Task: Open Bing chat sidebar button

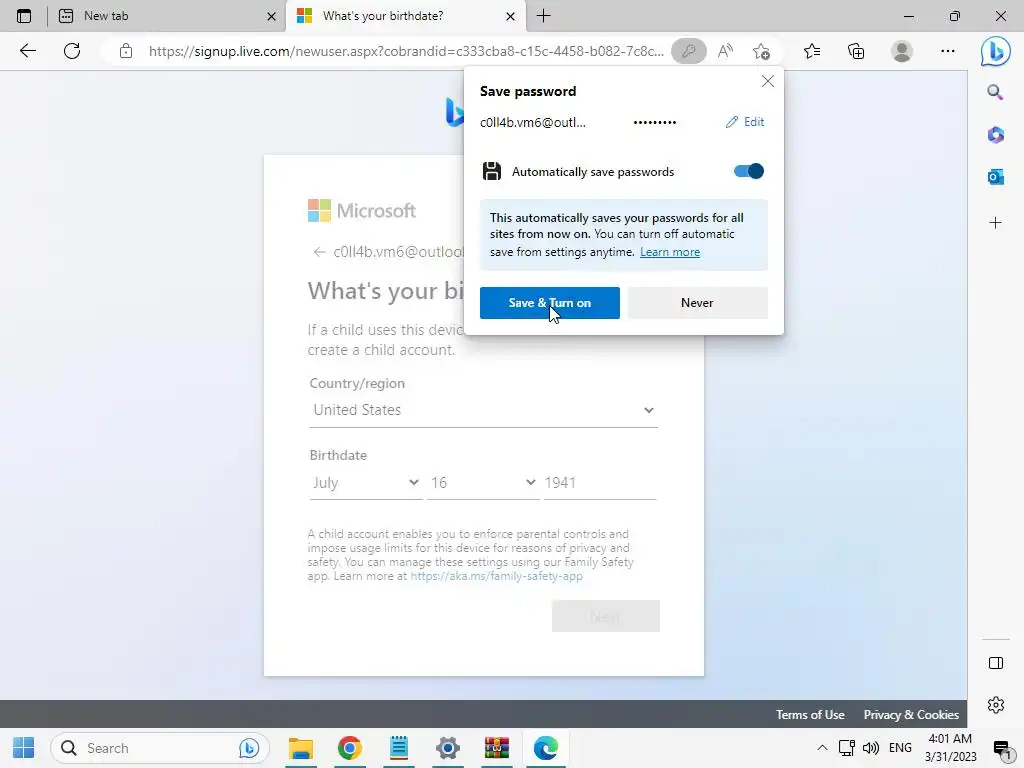Action: pos(995,52)
